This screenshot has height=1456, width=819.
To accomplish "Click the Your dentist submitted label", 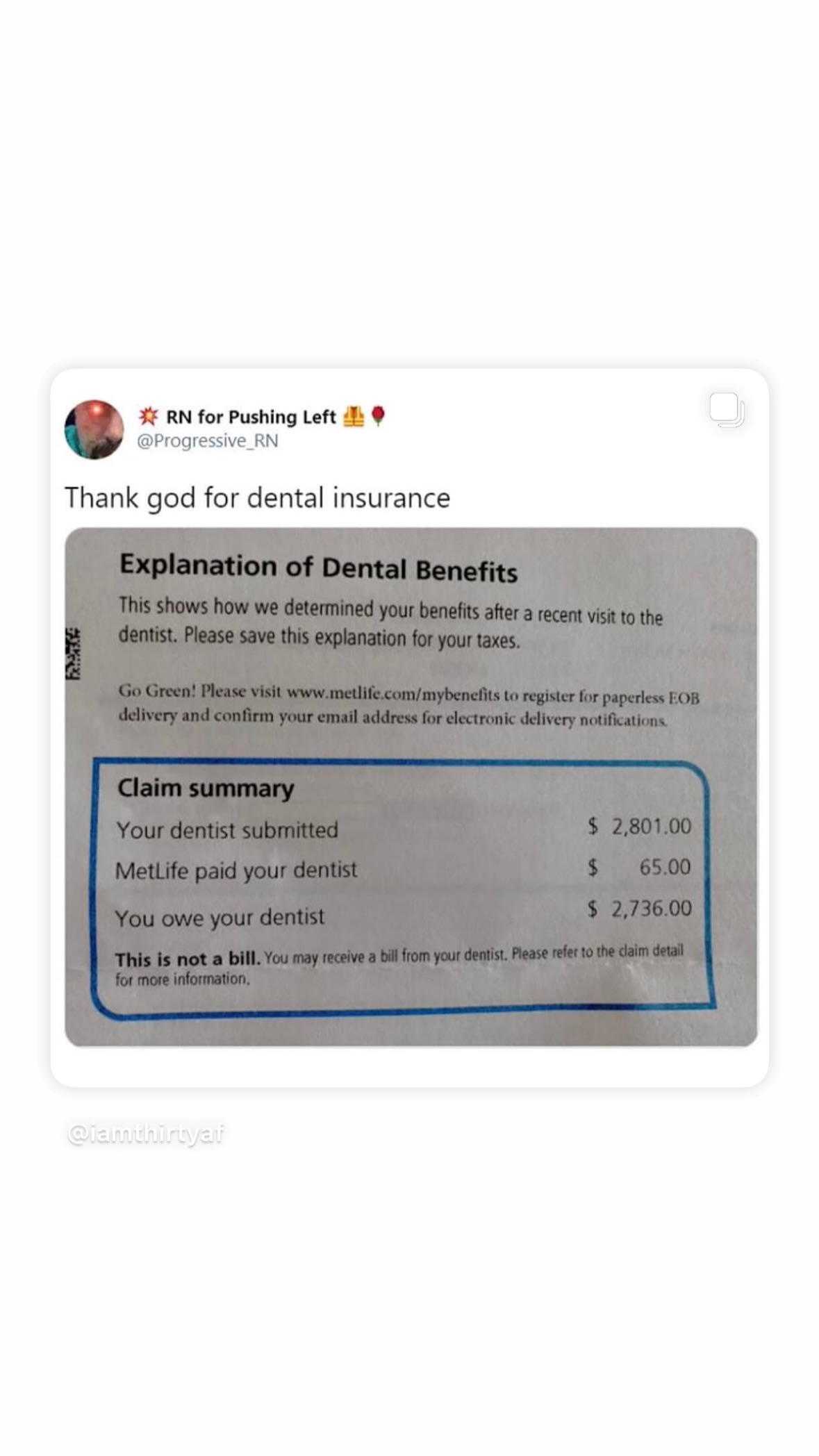I will coord(227,830).
